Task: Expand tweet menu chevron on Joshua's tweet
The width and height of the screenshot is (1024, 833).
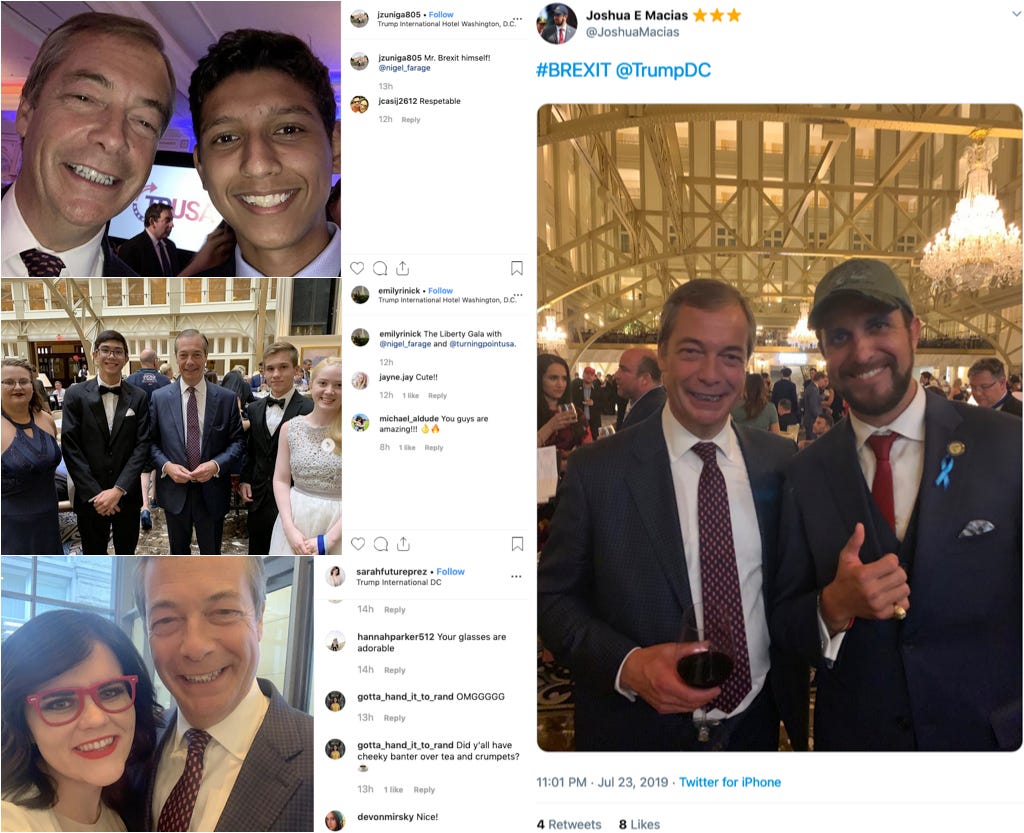Action: [1016, 14]
